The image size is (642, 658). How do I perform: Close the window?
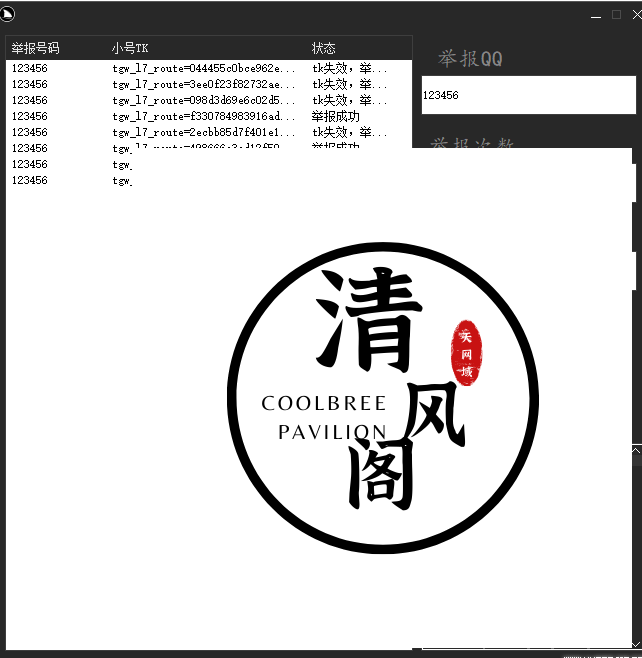coord(637,15)
